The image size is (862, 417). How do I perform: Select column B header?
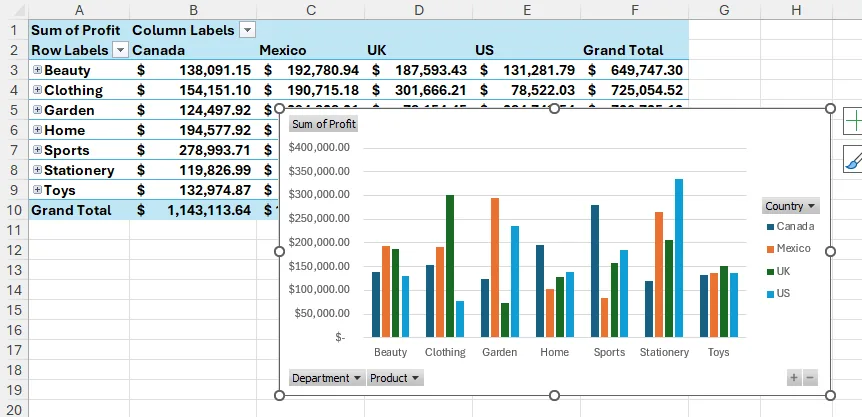point(193,9)
